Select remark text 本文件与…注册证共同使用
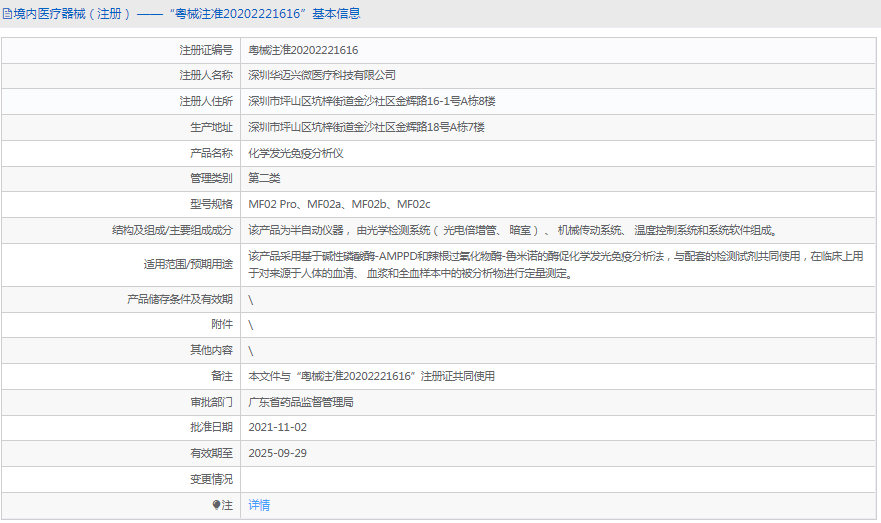 (371, 376)
